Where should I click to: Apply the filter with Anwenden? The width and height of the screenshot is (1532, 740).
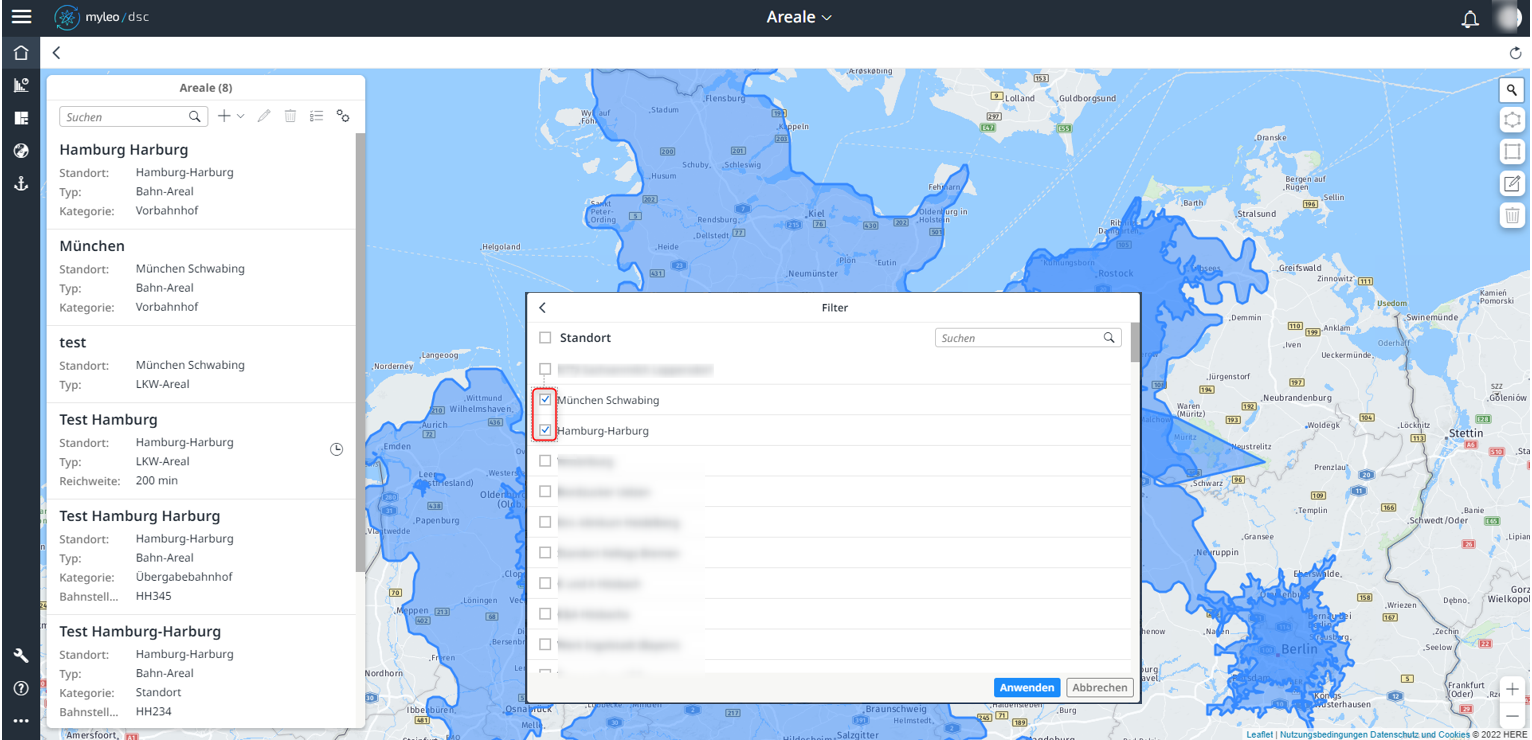pos(1027,688)
